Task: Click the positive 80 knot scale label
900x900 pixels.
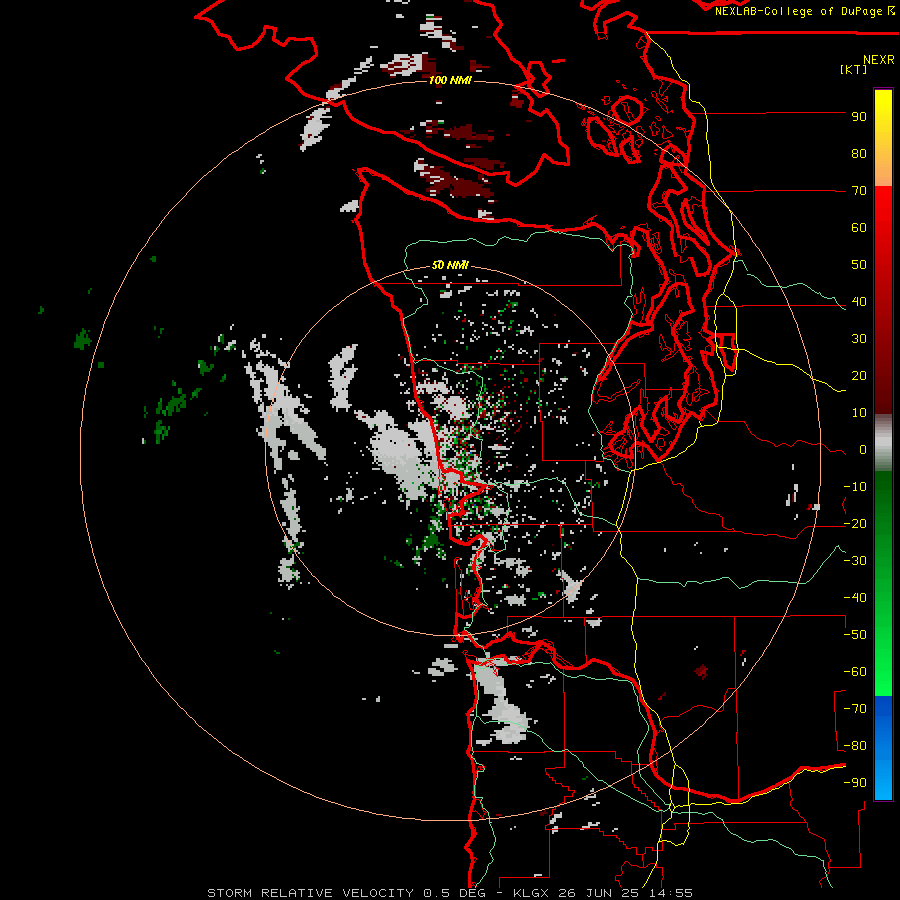Action: [859, 153]
